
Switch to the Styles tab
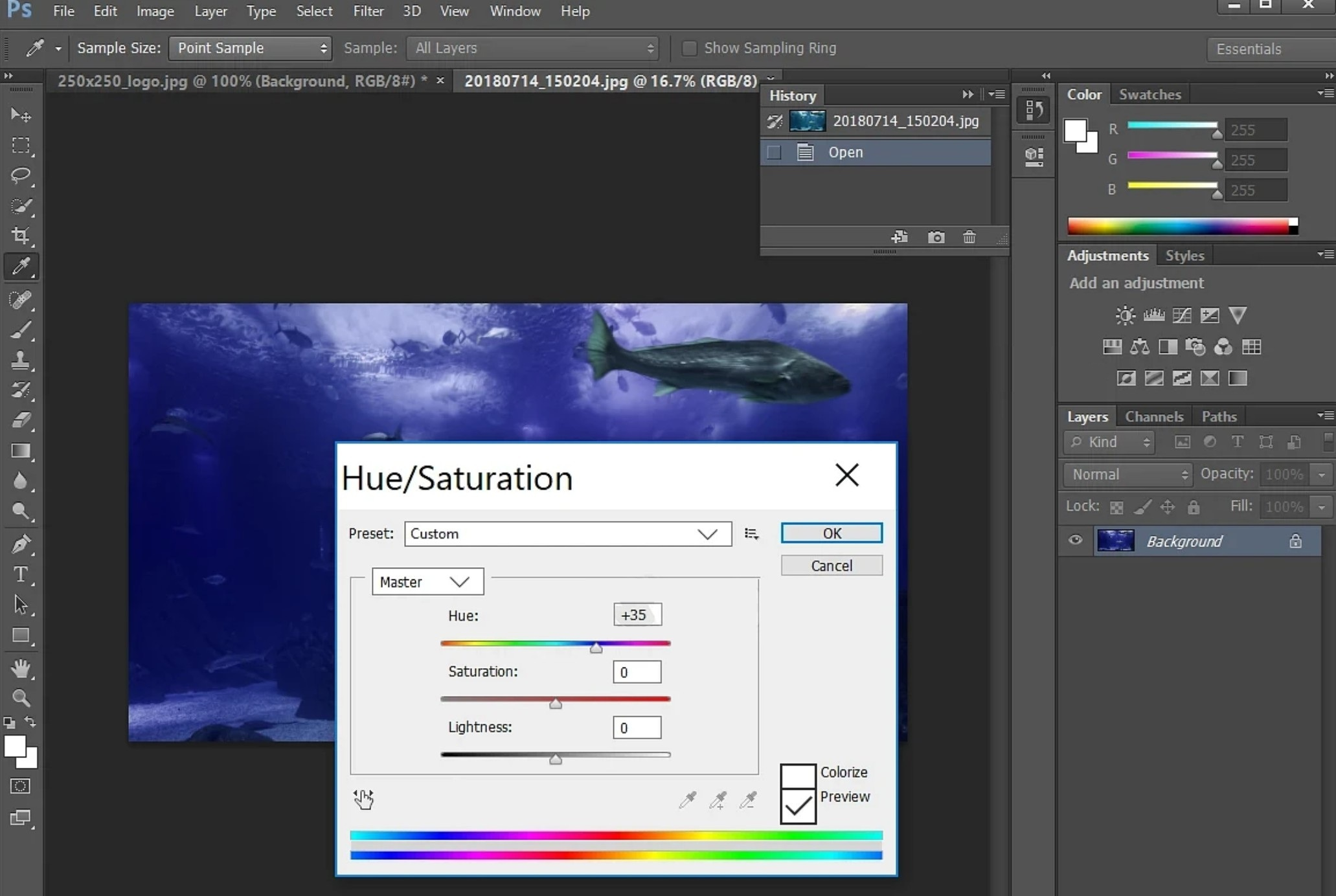click(1184, 256)
